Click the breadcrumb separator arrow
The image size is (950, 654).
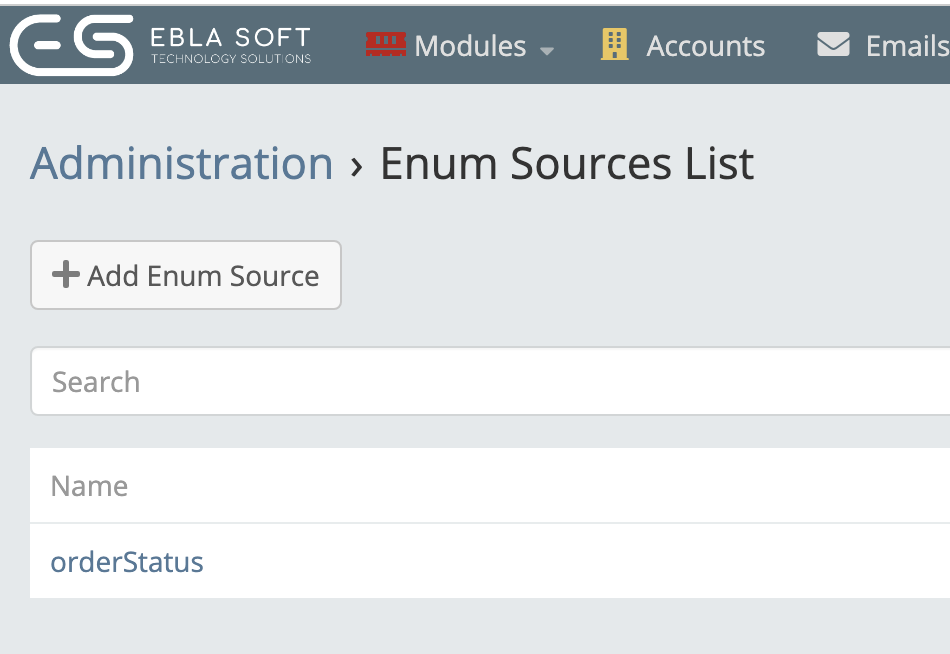[357, 166]
